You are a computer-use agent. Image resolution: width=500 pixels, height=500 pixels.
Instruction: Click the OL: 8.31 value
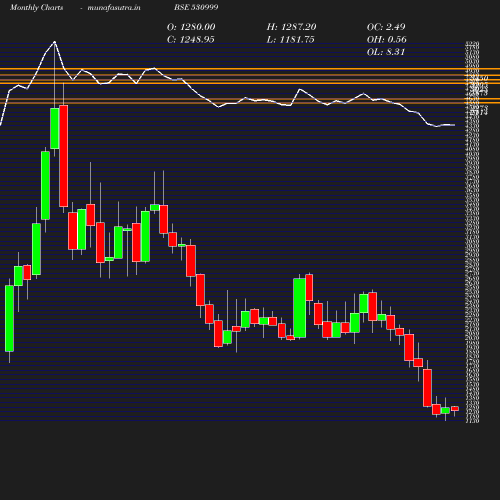click(386, 52)
